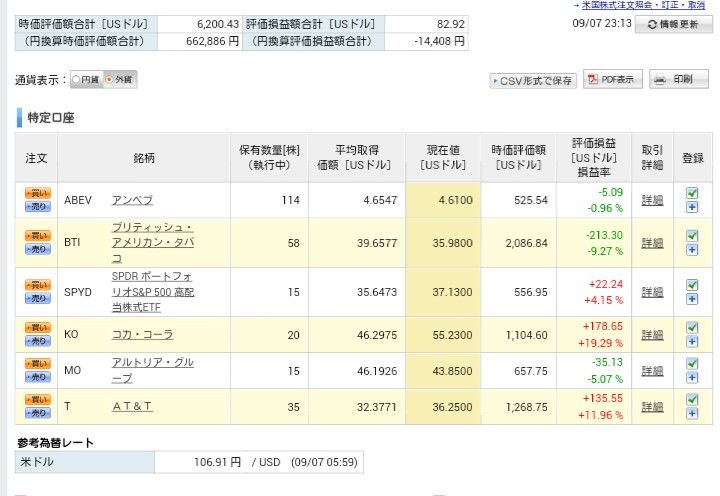Open the アンベブ stock link

tap(132, 200)
